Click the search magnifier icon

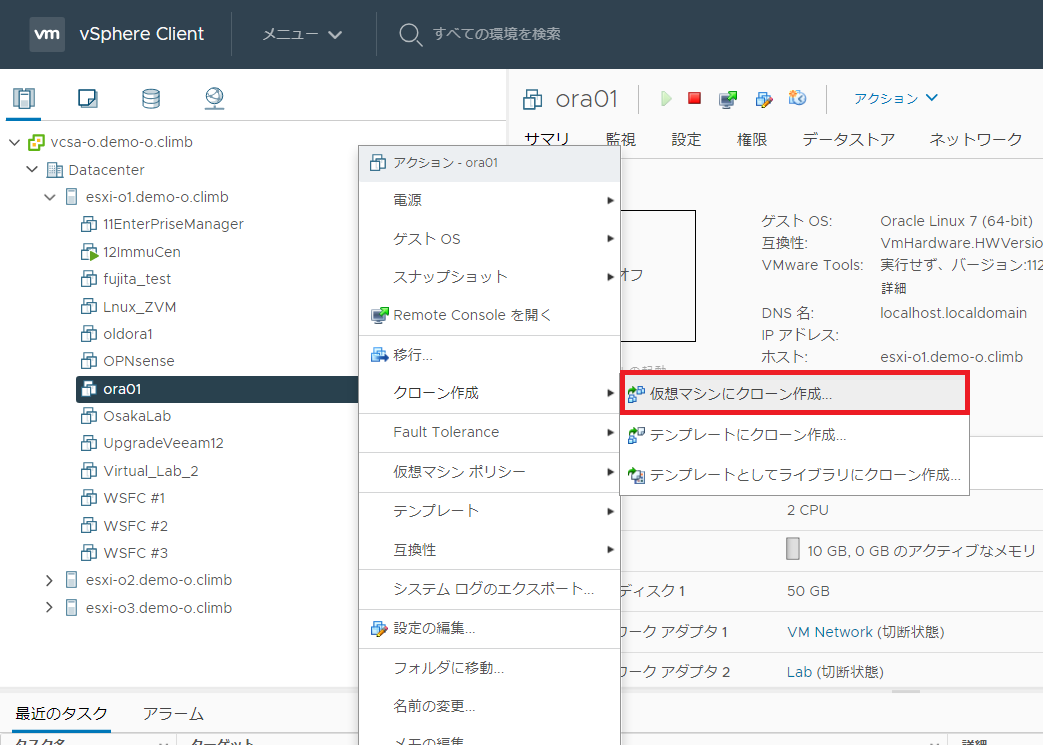point(410,35)
